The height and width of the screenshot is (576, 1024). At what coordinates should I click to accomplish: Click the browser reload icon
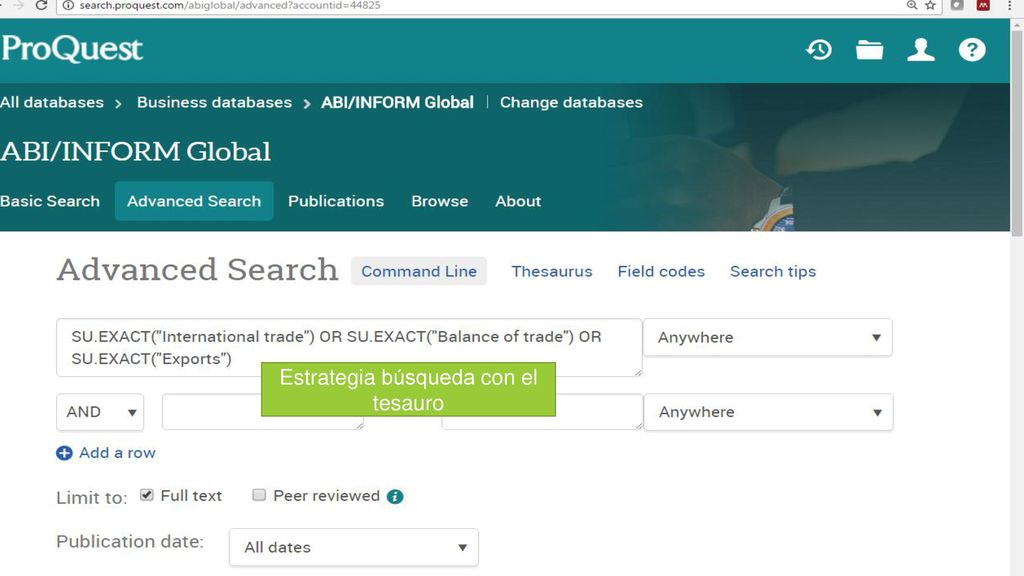point(41,5)
